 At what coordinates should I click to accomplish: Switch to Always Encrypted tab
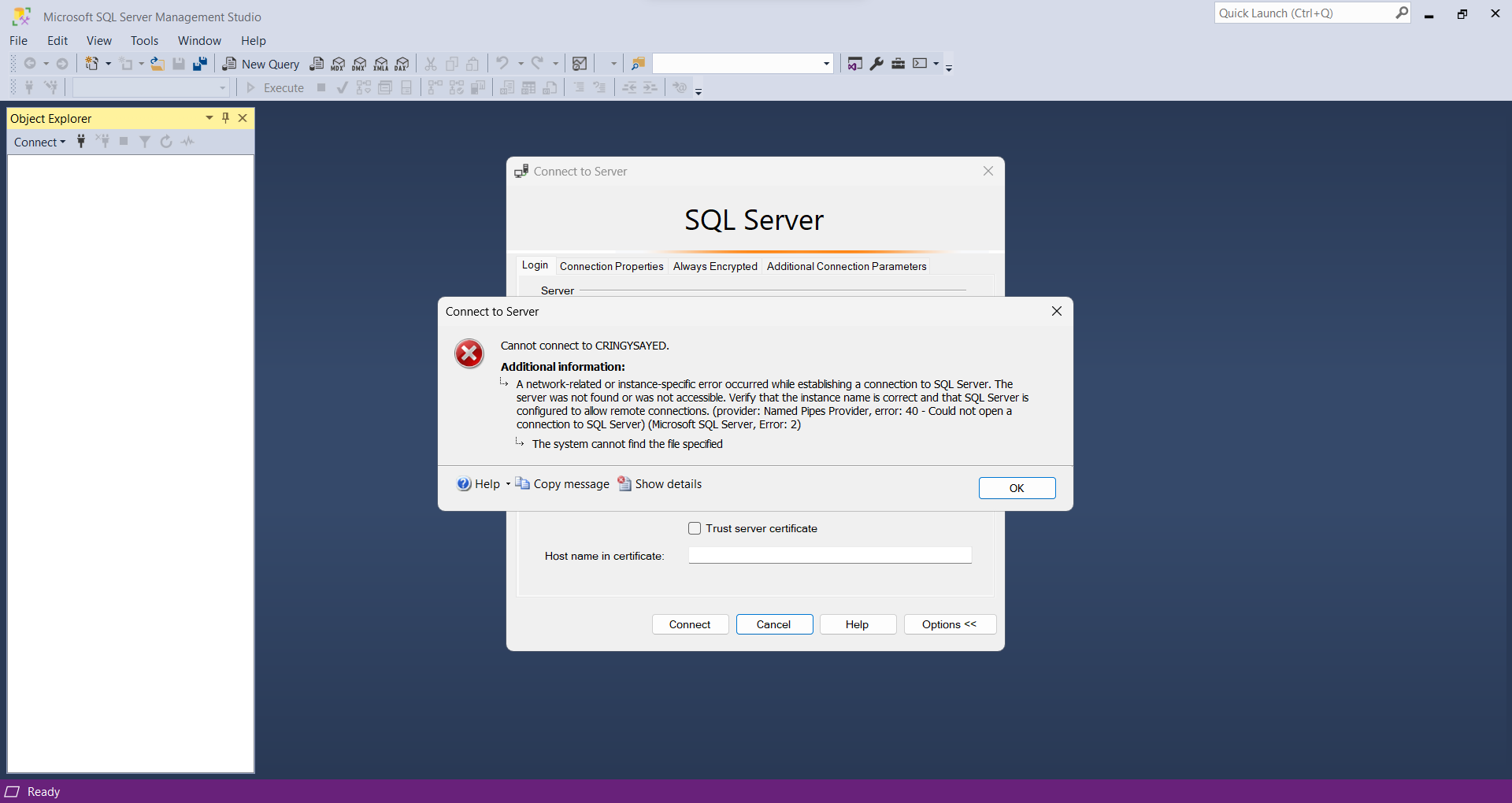[x=715, y=266]
